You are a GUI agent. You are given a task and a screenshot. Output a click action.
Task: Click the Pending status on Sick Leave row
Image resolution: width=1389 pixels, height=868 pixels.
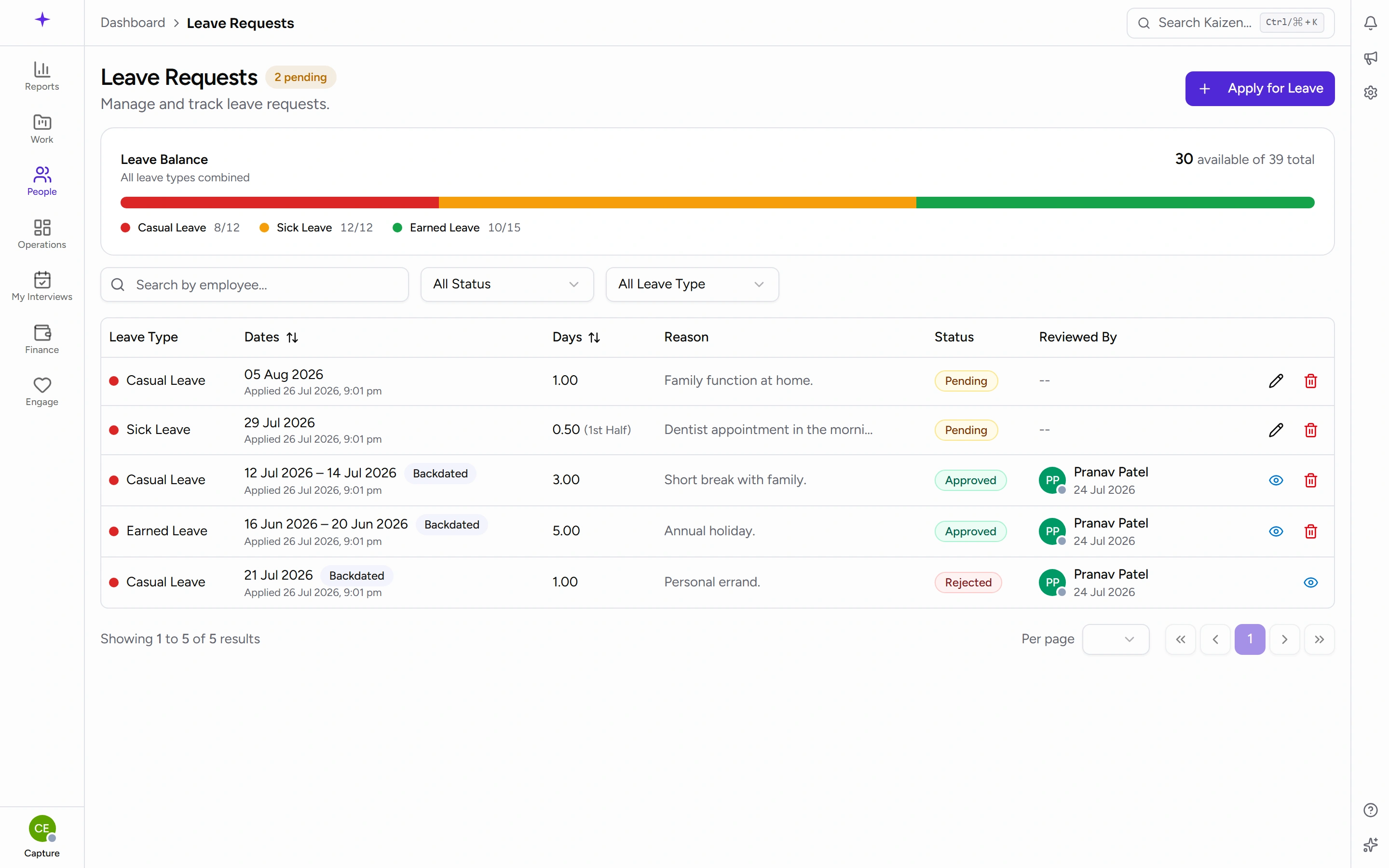click(x=966, y=430)
